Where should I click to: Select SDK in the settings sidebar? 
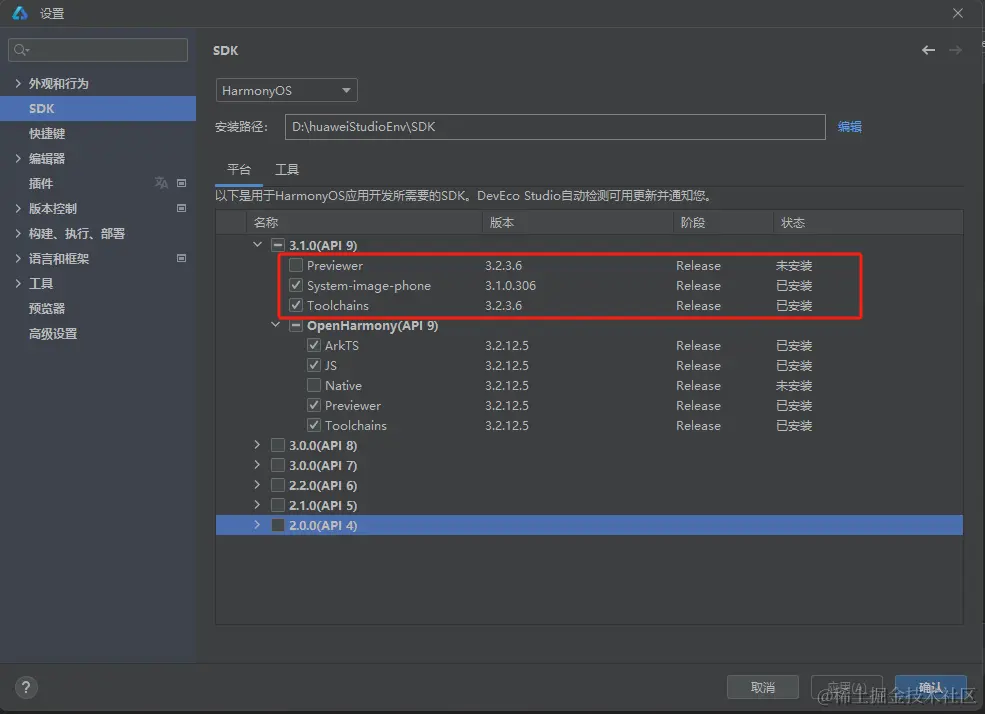click(98, 108)
